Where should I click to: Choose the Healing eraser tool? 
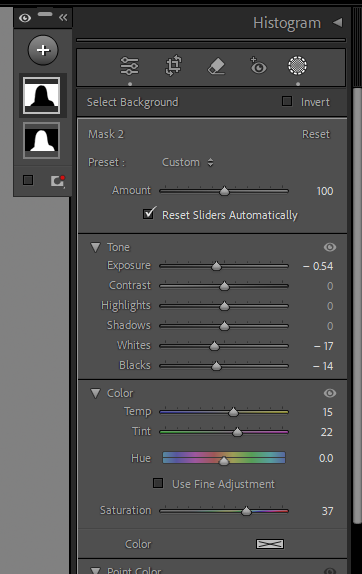tap(216, 67)
